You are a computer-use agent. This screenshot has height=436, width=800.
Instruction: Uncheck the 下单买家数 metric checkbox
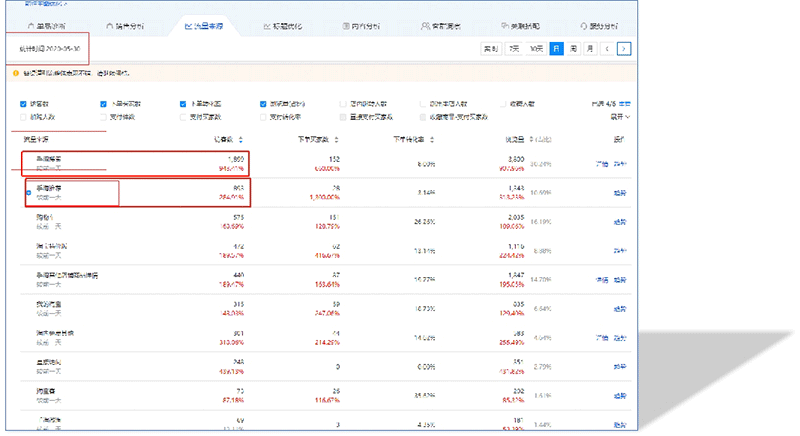point(103,103)
